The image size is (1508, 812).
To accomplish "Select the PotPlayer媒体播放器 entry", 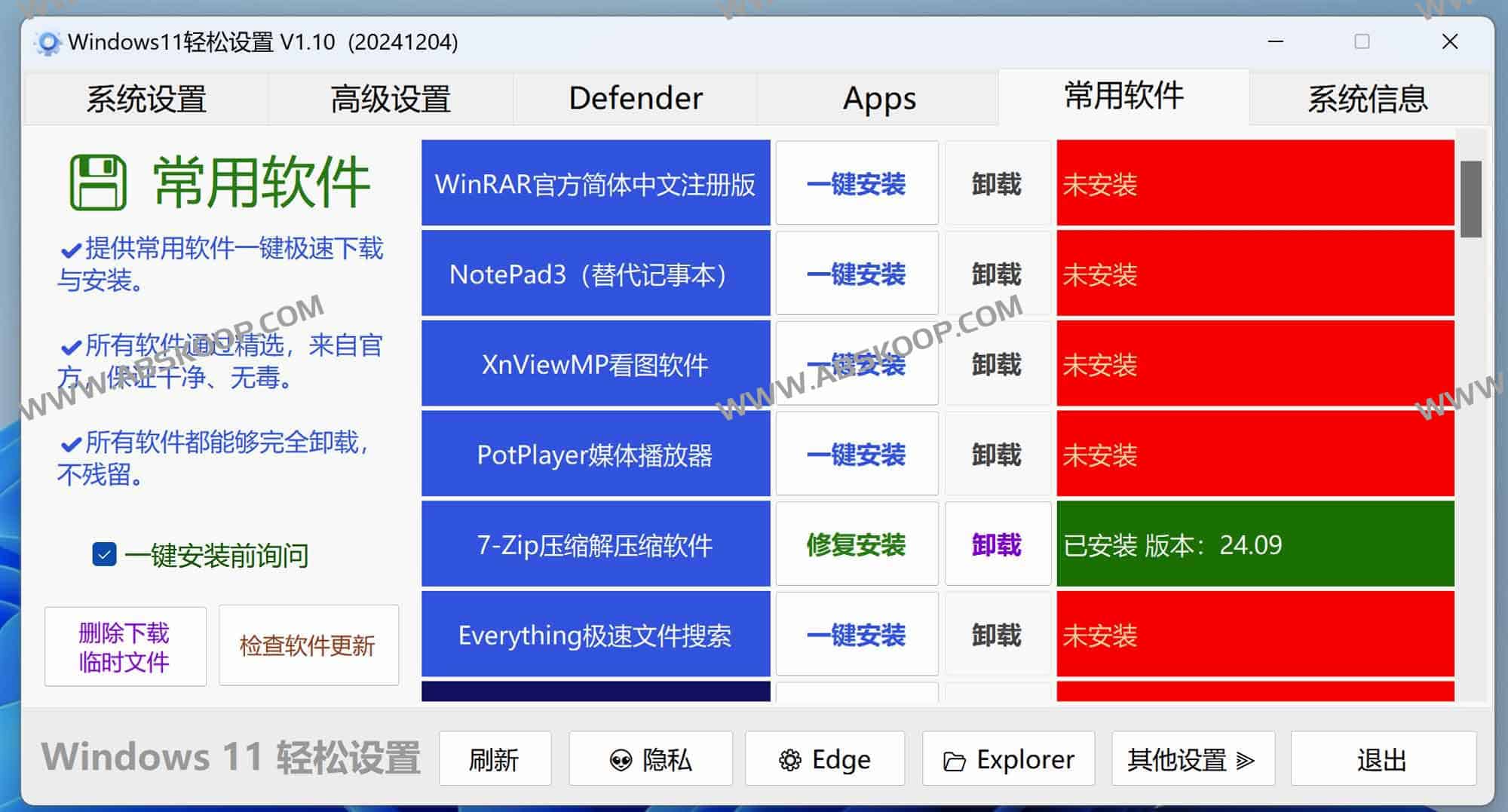I will click(595, 455).
